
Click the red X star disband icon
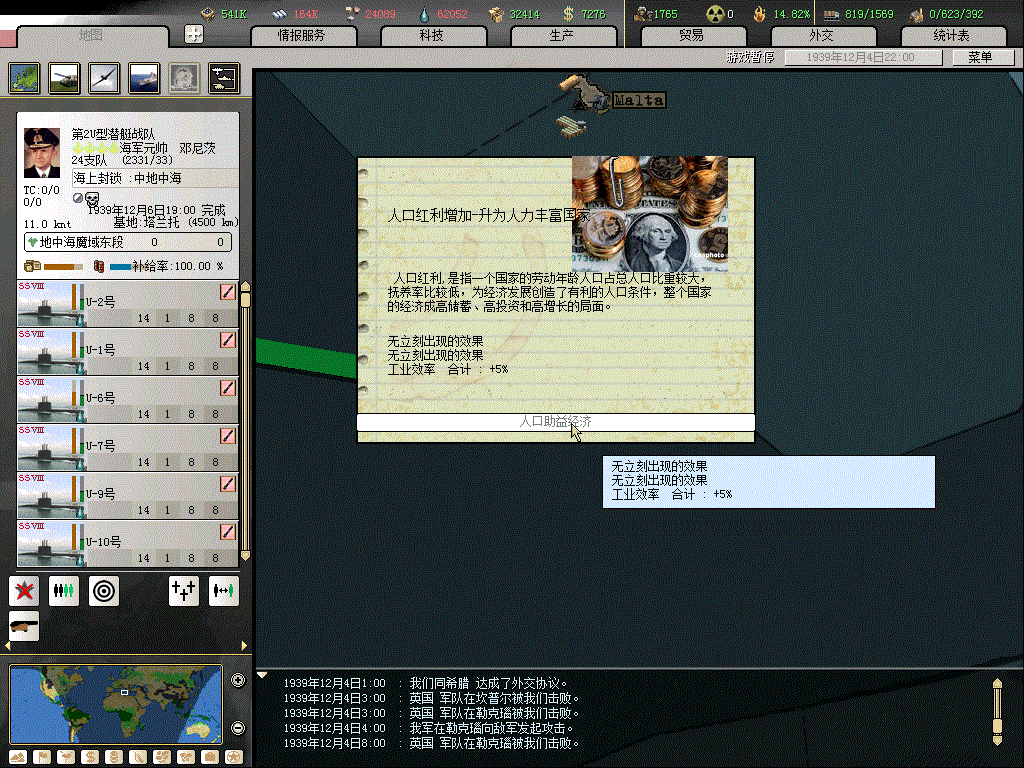23,591
